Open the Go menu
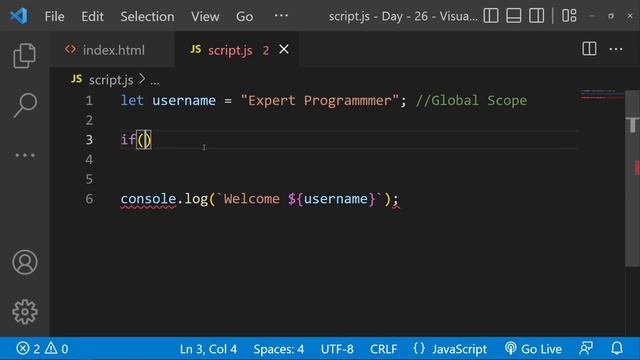640x360 pixels. pos(244,16)
